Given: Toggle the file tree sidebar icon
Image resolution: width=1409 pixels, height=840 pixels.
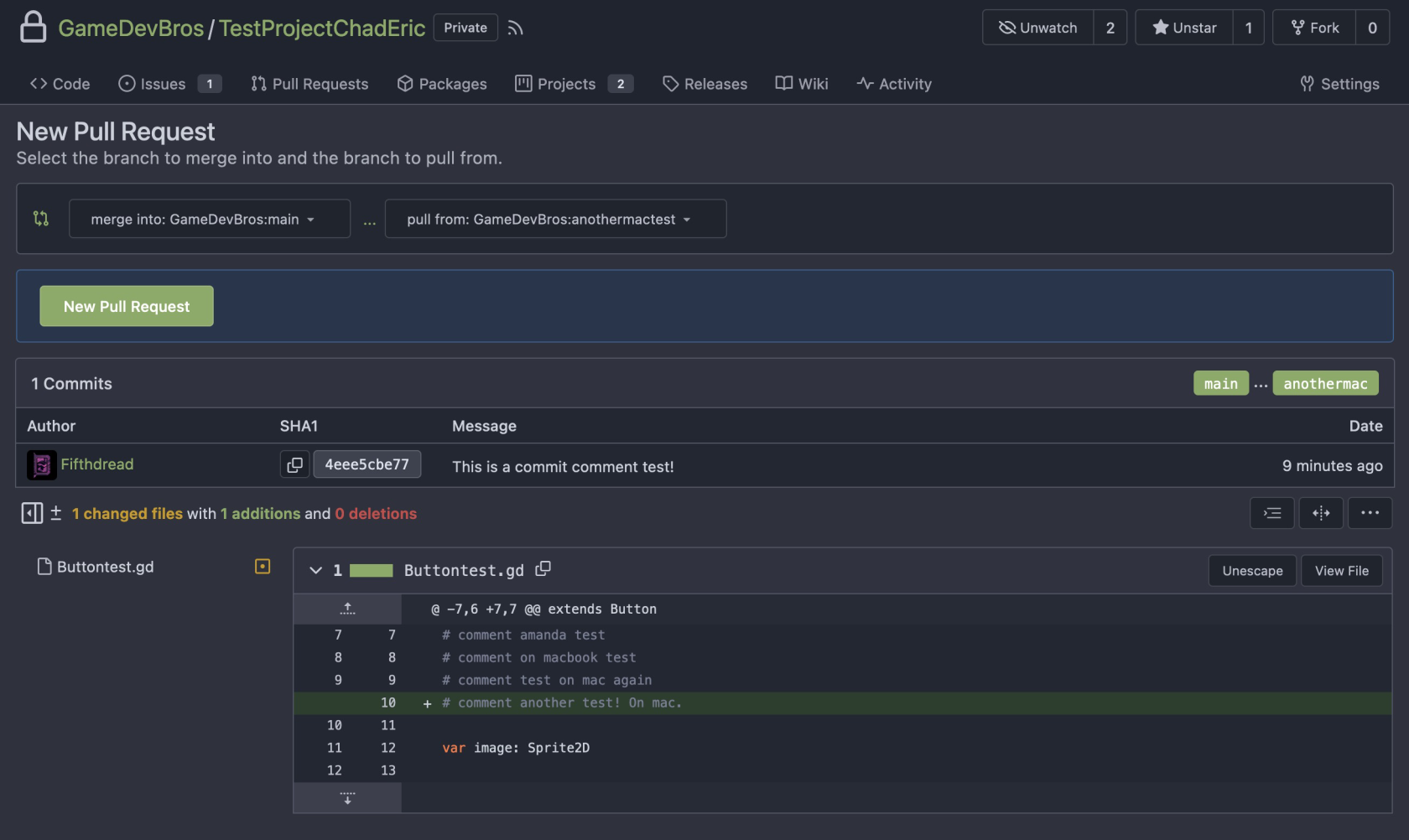Looking at the screenshot, I should pyautogui.click(x=32, y=513).
